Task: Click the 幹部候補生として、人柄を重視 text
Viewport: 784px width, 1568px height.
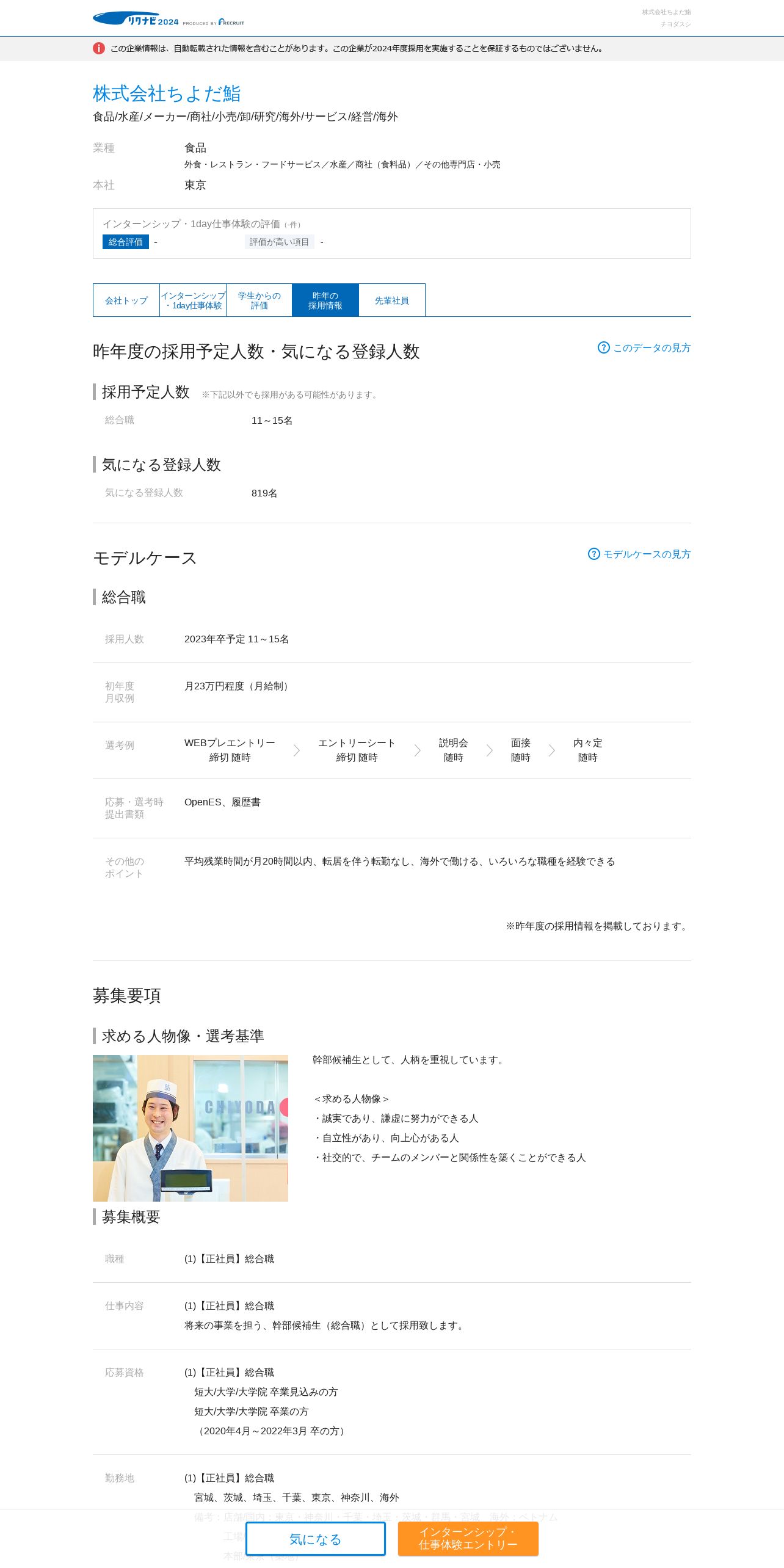Action: (410, 1059)
